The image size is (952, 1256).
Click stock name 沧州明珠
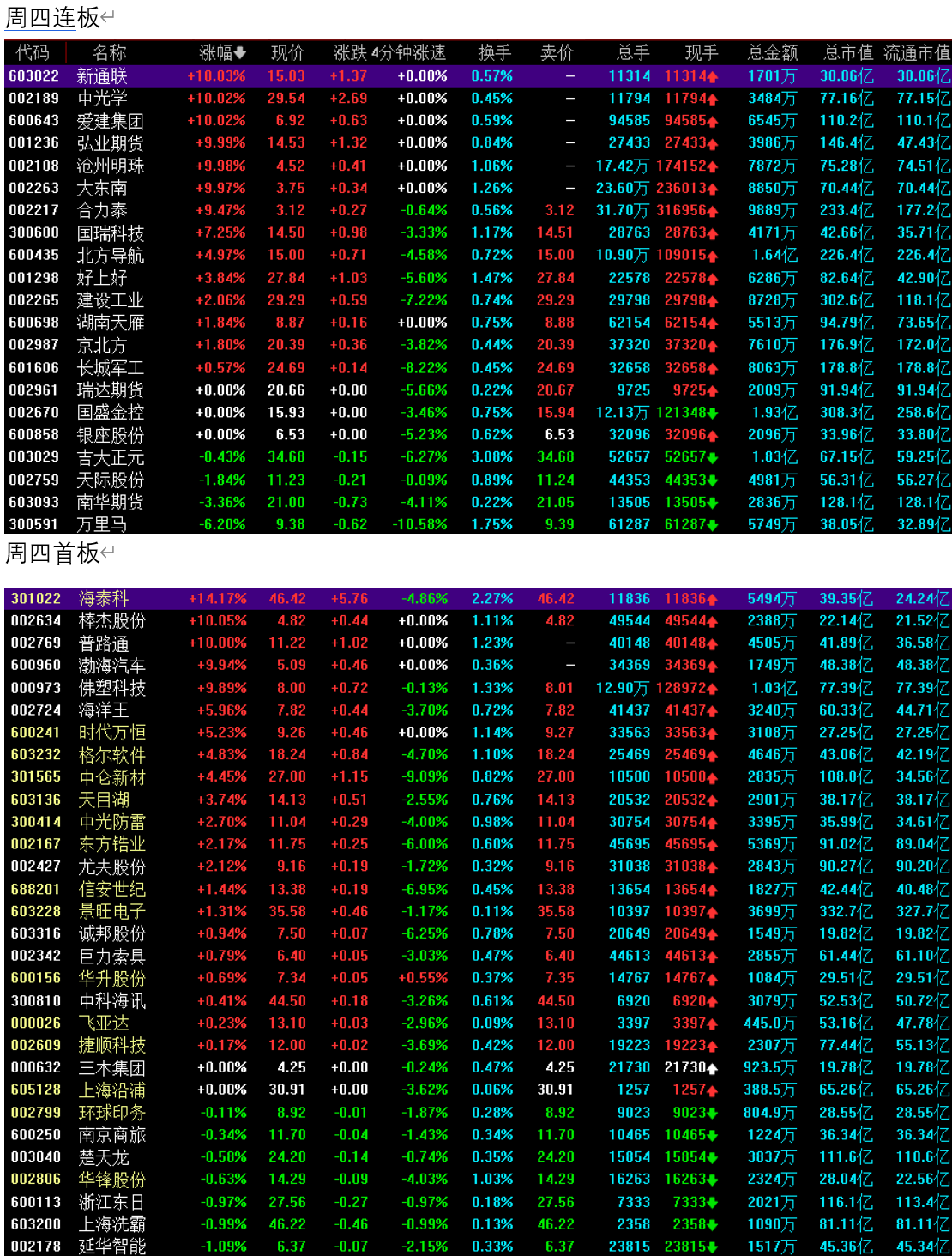(x=110, y=166)
